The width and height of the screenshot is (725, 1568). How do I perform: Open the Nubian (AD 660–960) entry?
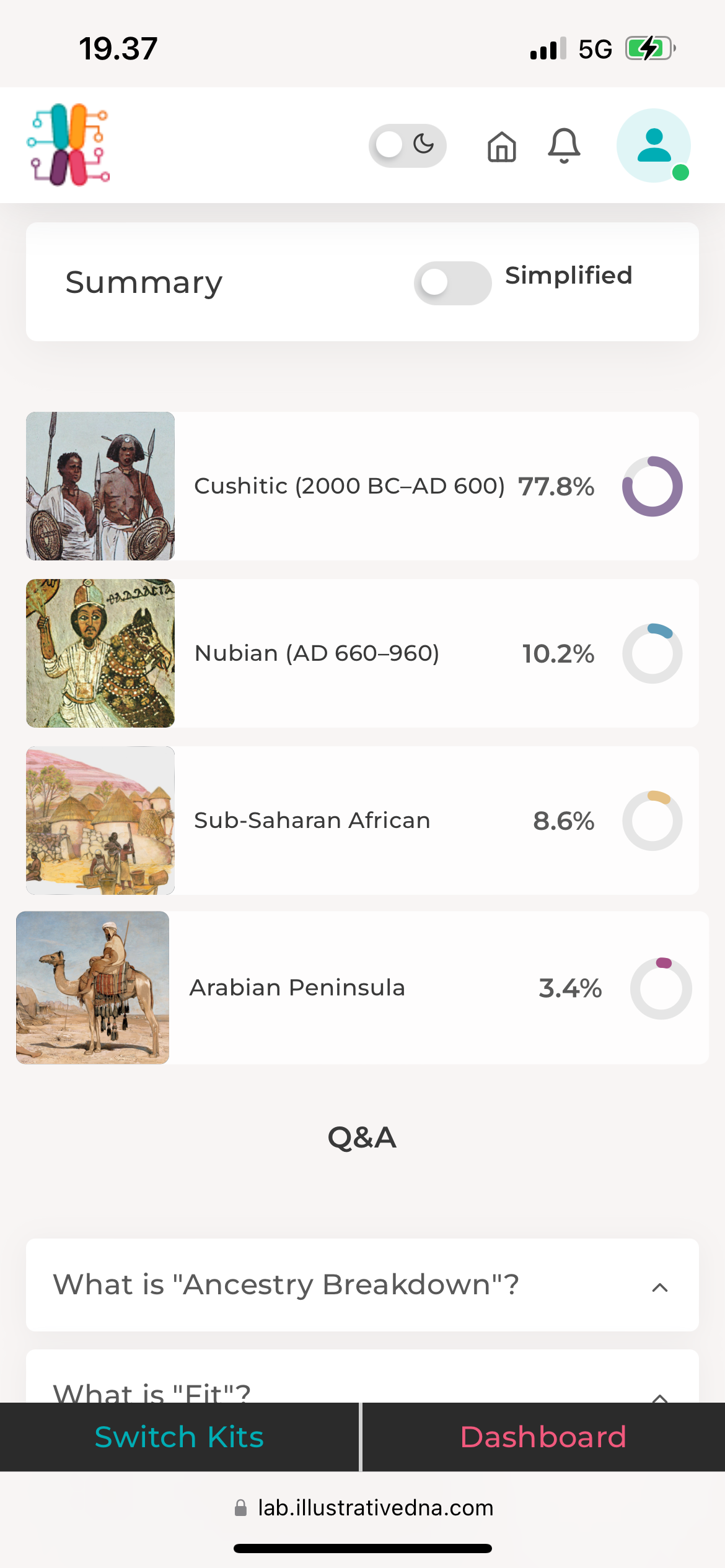317,653
